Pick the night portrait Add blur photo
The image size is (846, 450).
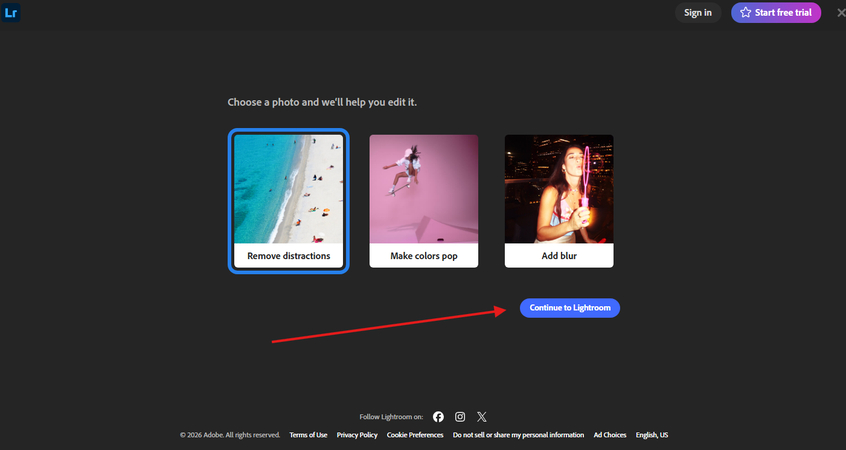click(559, 189)
